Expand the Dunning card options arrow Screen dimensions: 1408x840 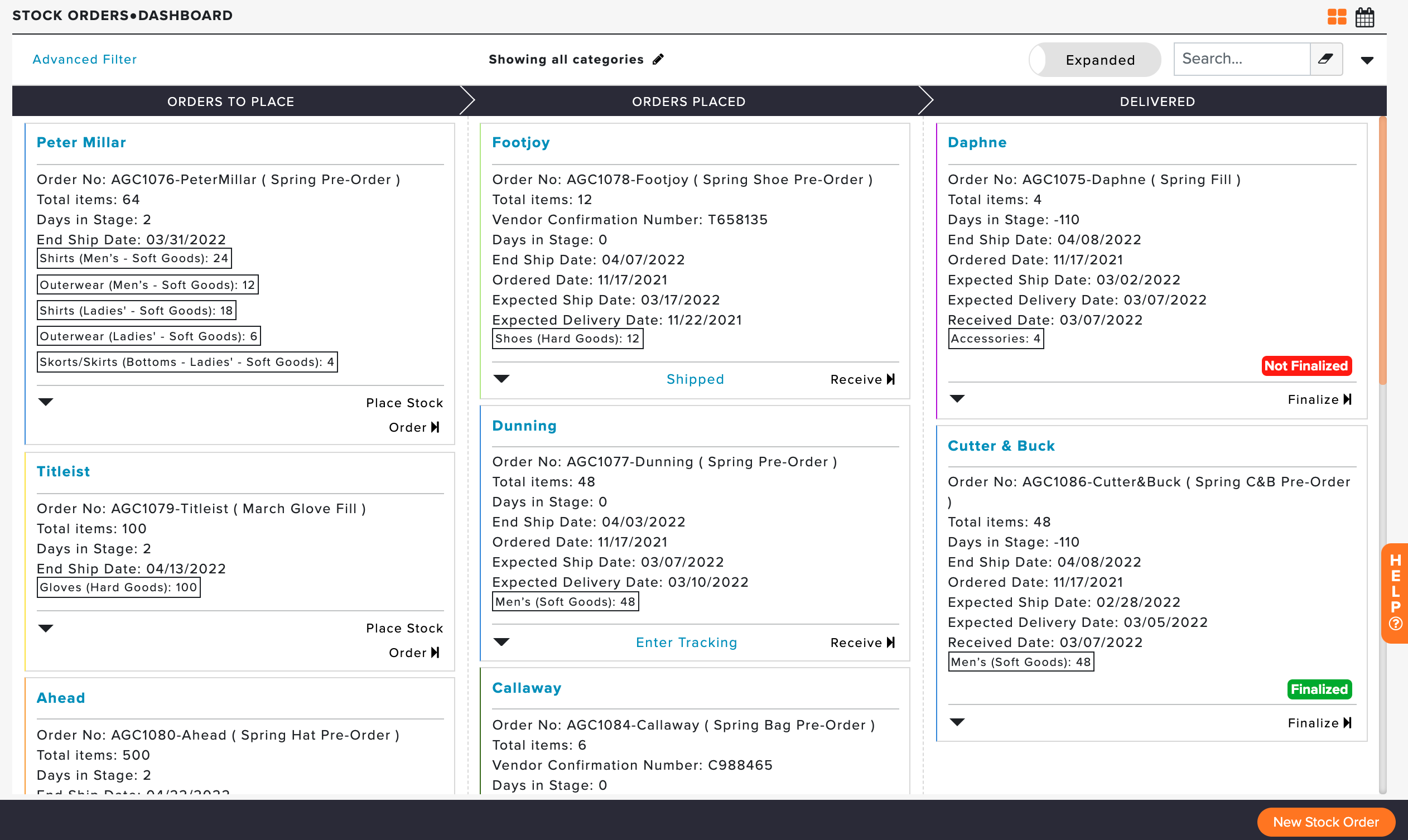(x=502, y=642)
